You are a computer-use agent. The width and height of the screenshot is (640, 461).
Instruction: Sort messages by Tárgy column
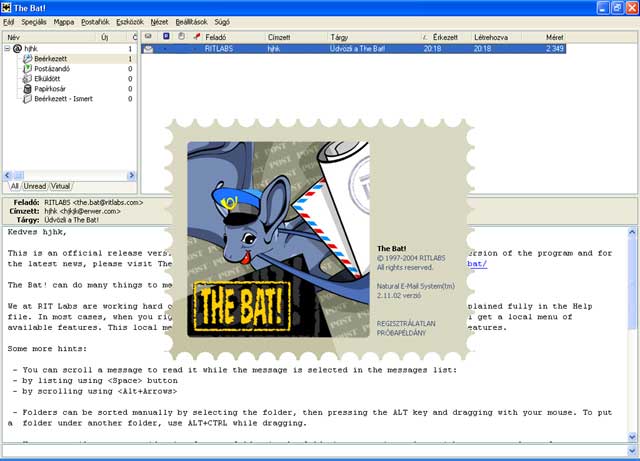pos(339,37)
